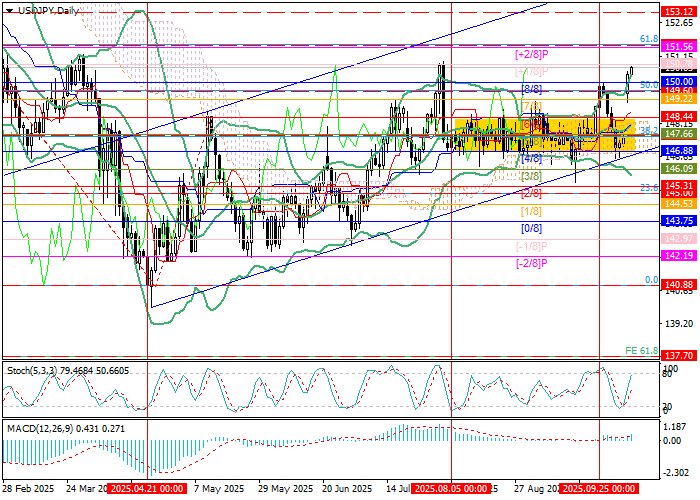Click the 20 Jun 2025 date label
Screen dimensions: 700x500
[347, 489]
